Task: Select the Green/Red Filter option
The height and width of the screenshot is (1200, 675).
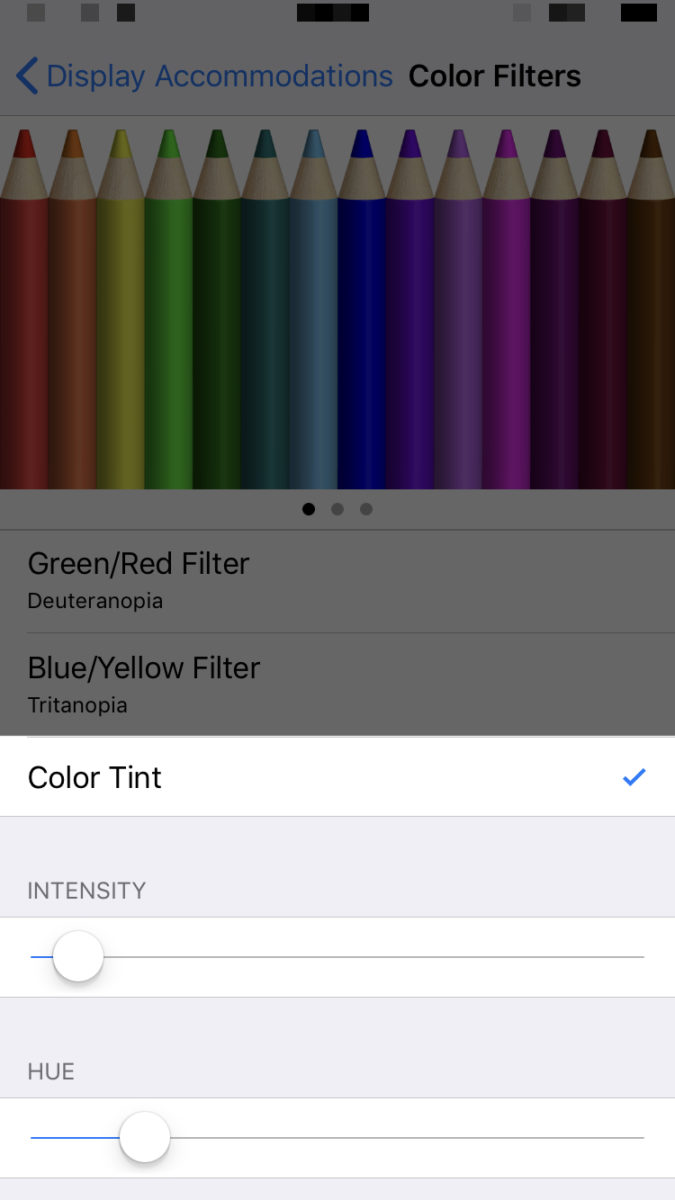Action: click(x=338, y=578)
